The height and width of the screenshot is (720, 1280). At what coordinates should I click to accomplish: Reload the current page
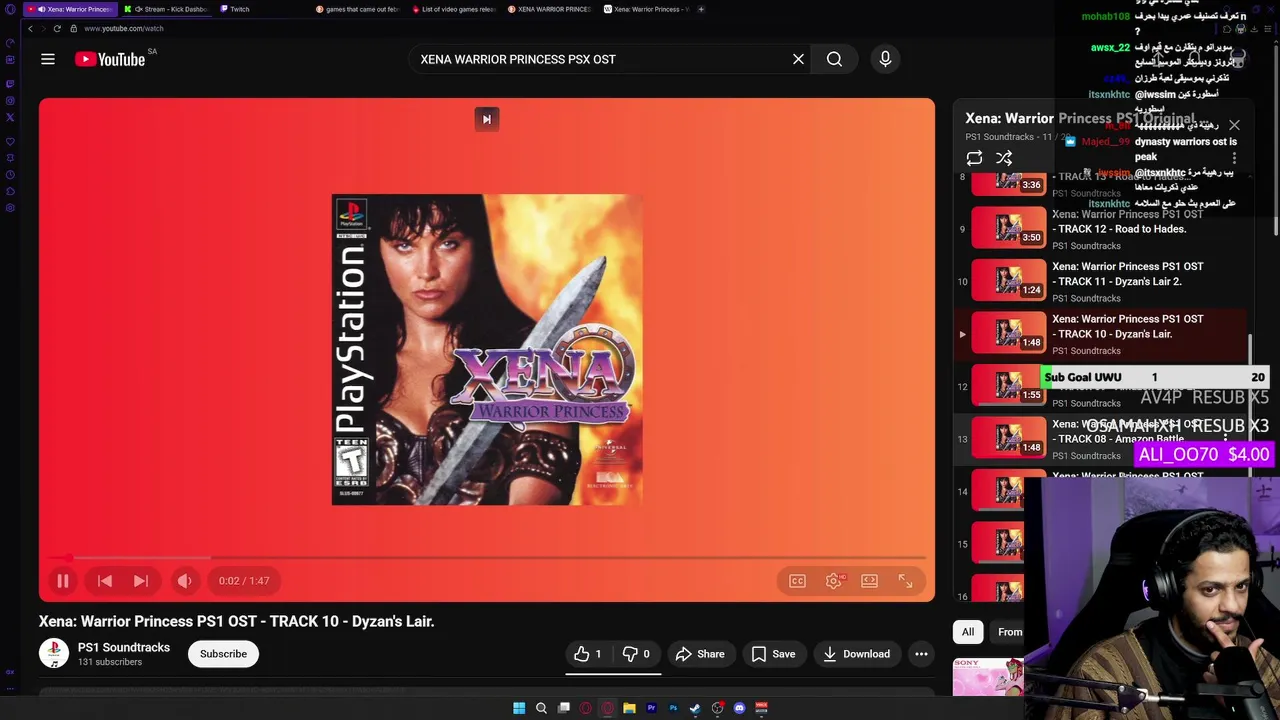click(x=57, y=28)
